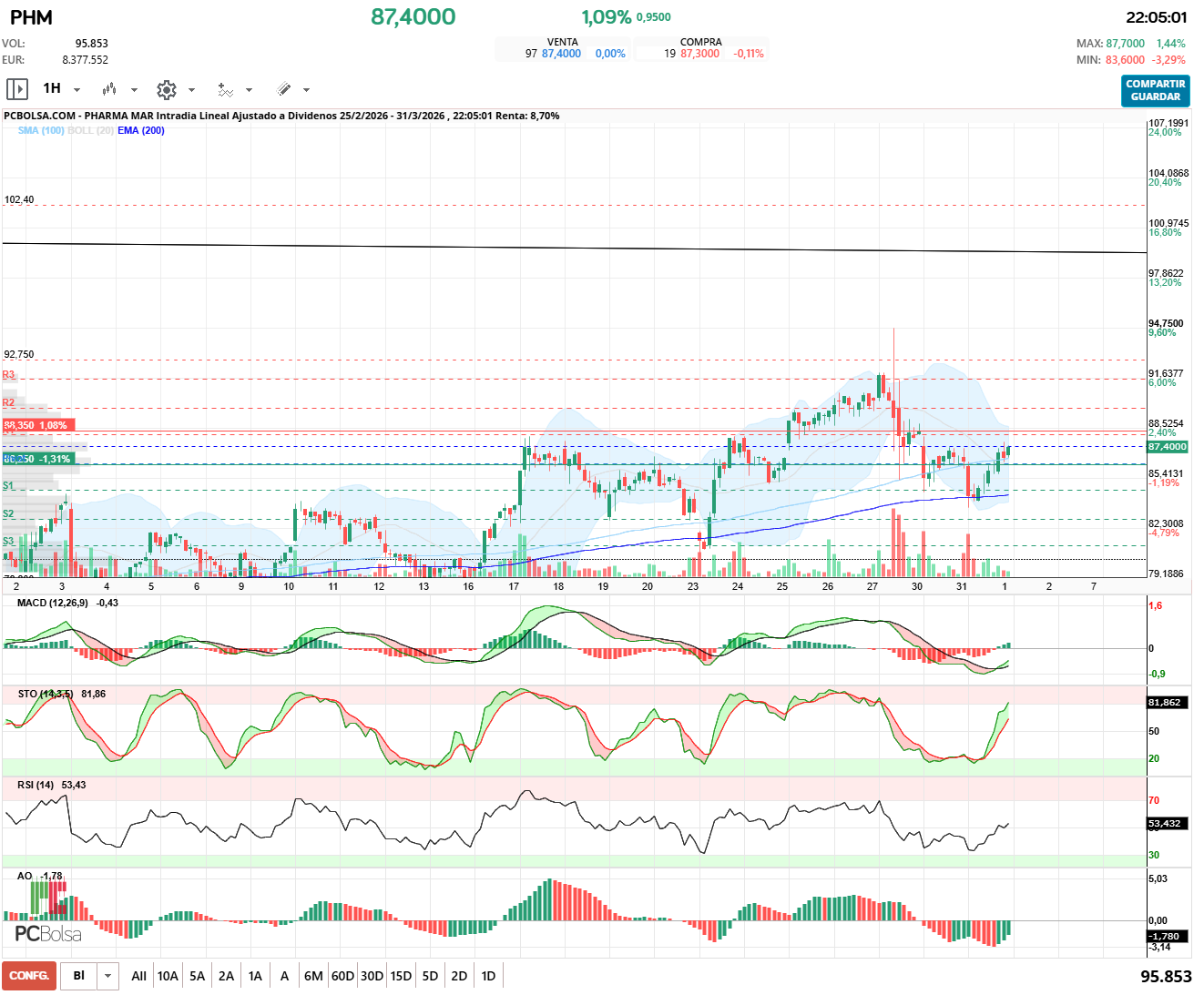The image size is (1204, 995).
Task: Select the All time range
Action: pos(138,976)
